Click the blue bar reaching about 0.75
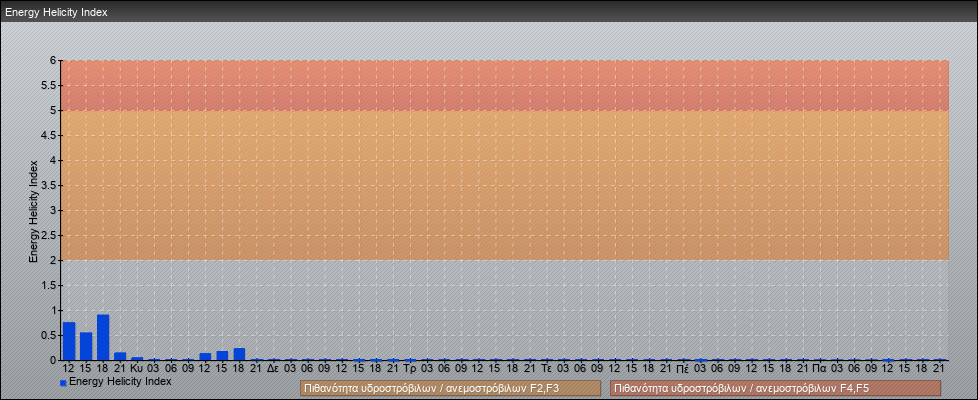This screenshot has width=978, height=400. tap(69, 341)
